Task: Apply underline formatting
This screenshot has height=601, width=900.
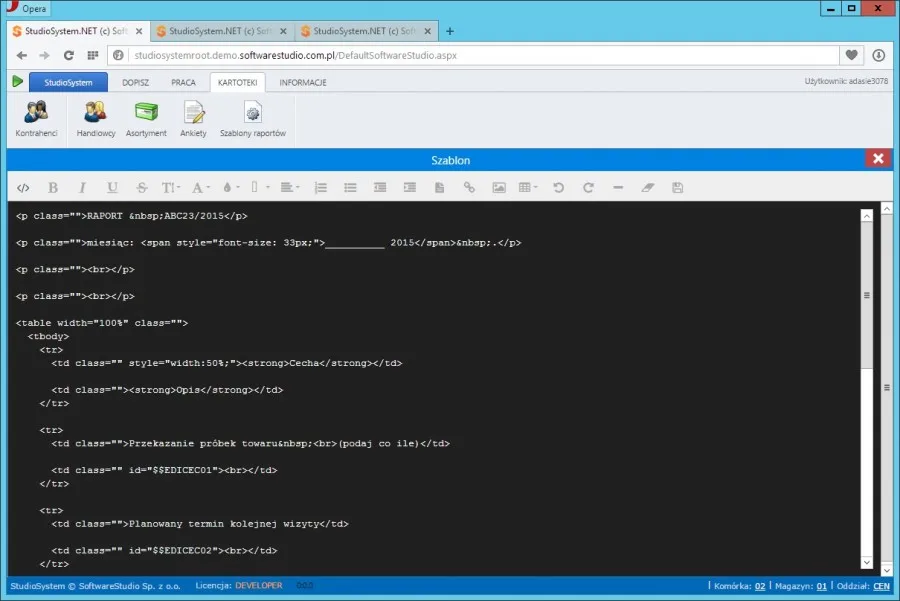Action: click(112, 188)
